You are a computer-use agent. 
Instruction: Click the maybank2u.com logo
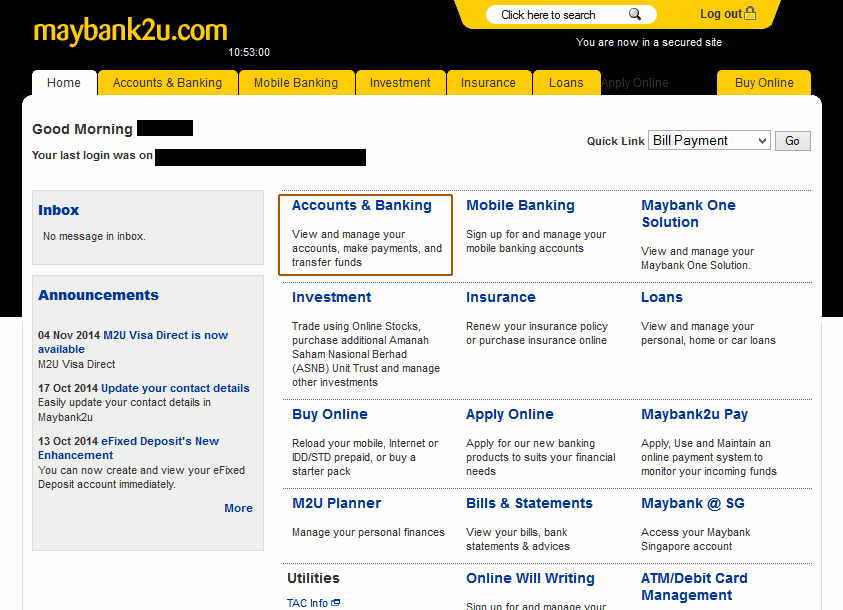pos(131,31)
